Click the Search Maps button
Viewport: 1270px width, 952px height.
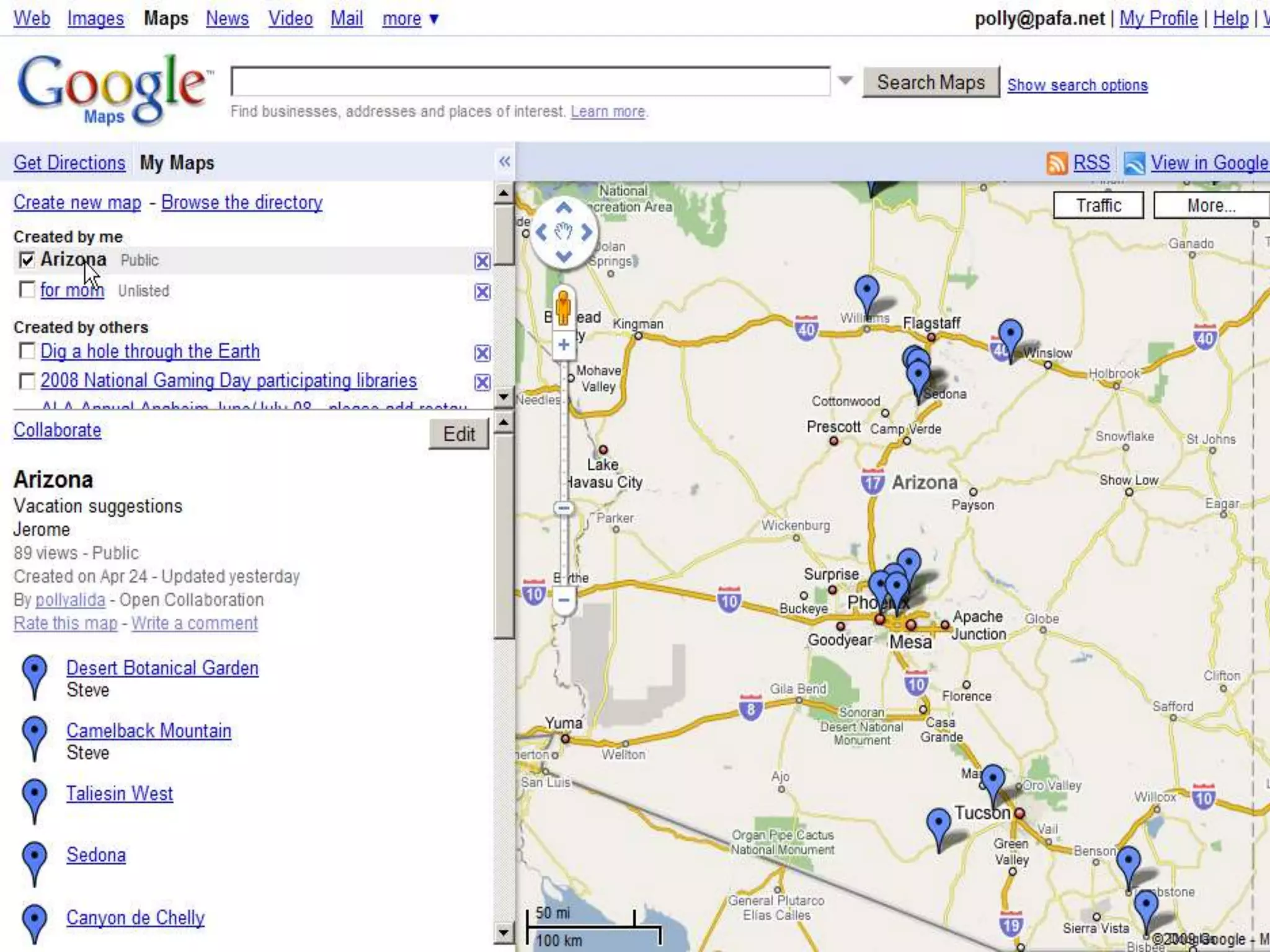click(x=930, y=82)
